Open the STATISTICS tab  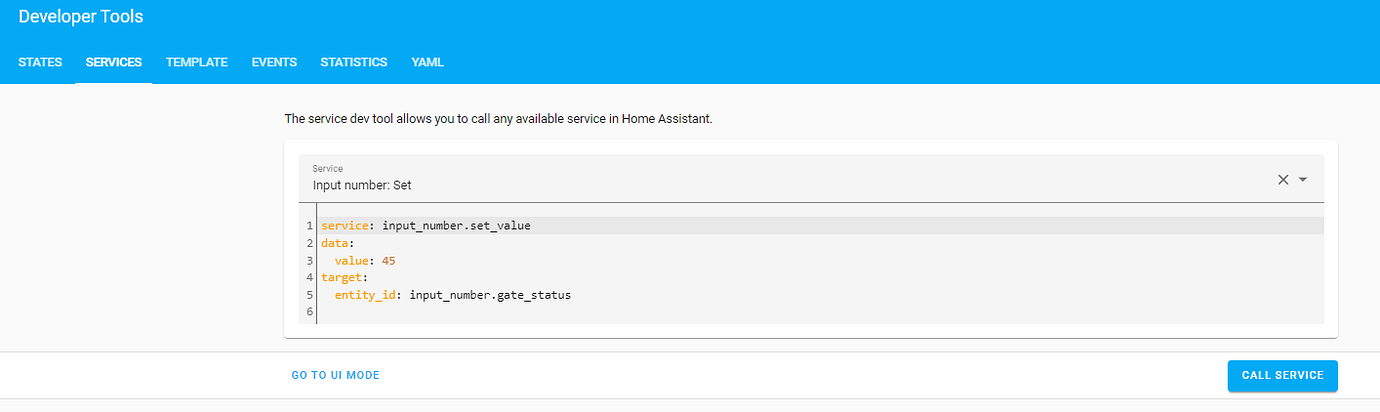354,62
